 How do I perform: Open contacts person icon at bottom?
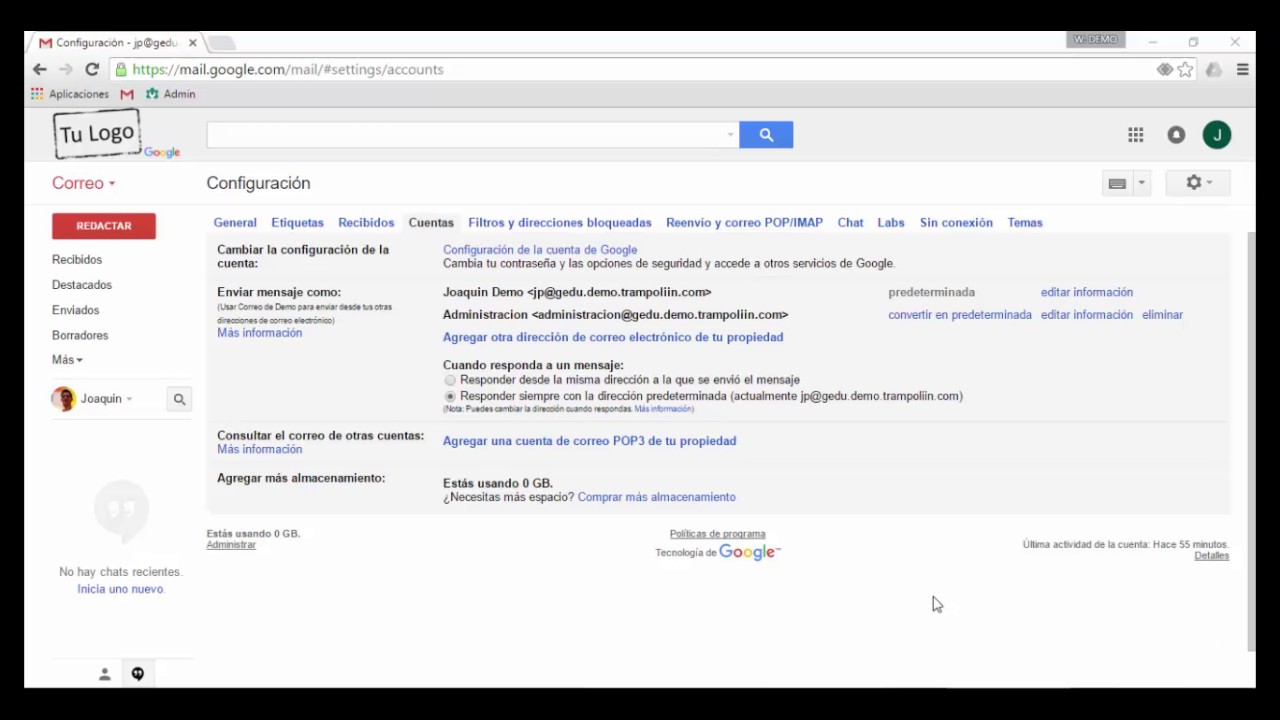point(104,674)
